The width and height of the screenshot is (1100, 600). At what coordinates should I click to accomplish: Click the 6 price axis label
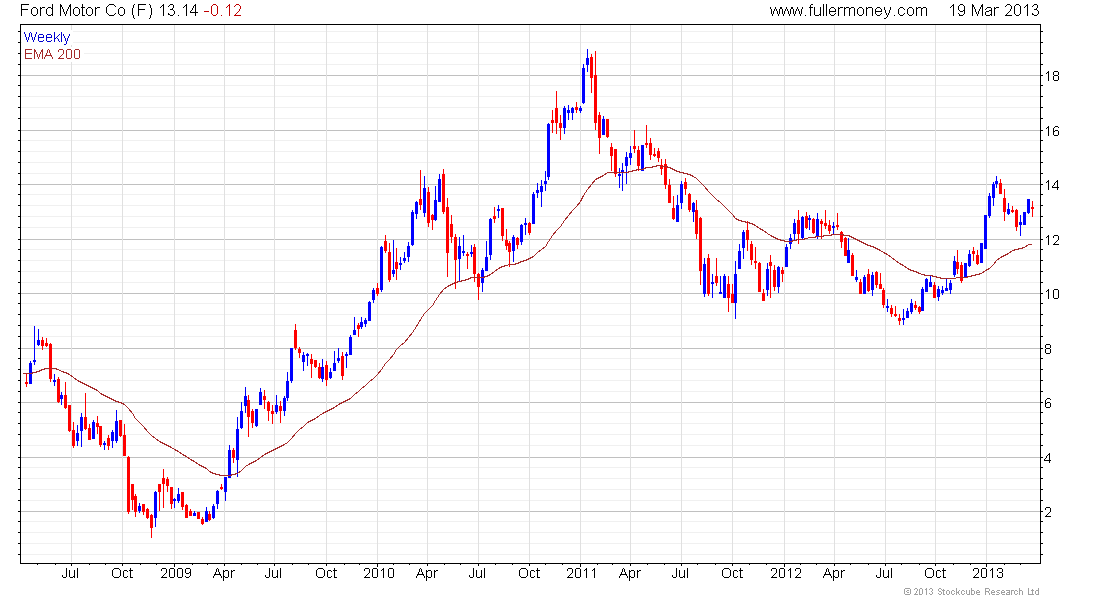tap(1048, 404)
